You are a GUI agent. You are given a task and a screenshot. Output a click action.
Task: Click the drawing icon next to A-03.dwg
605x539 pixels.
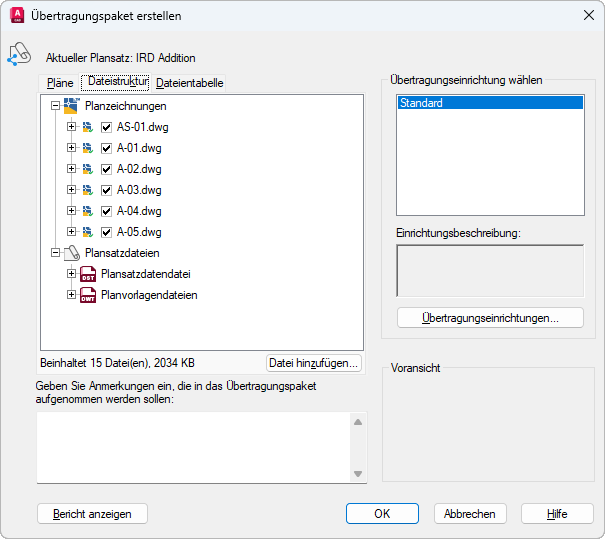pyautogui.click(x=88, y=190)
